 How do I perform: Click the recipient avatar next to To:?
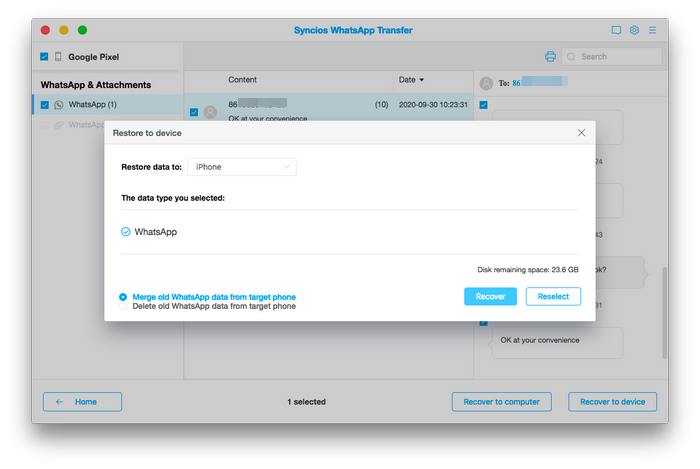[x=486, y=83]
